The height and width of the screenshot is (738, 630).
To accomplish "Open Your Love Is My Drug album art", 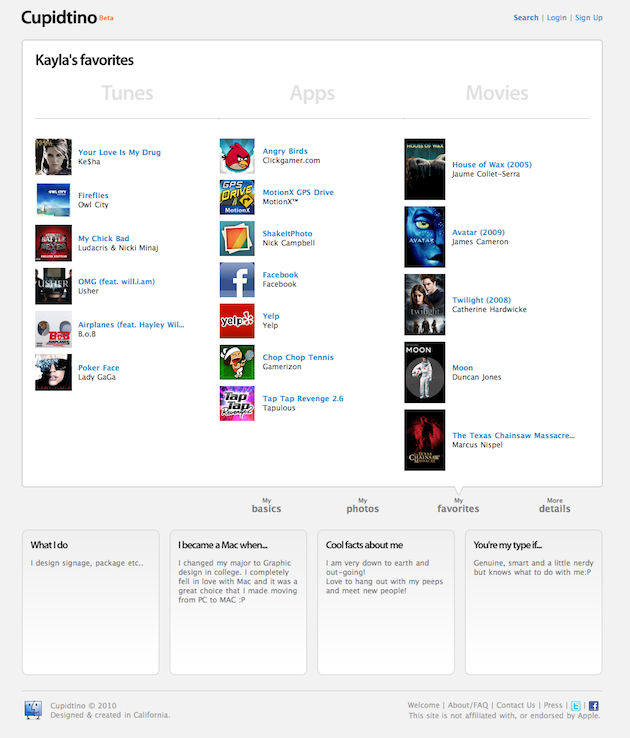I will coord(54,157).
